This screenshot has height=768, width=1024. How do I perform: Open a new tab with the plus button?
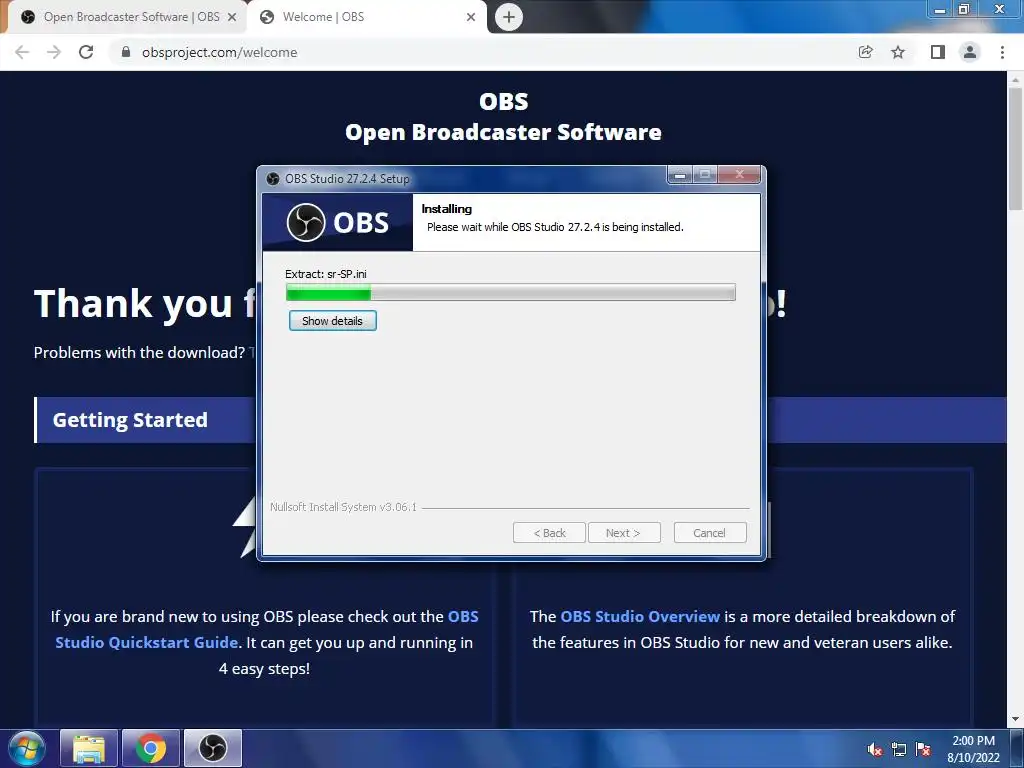pos(509,17)
